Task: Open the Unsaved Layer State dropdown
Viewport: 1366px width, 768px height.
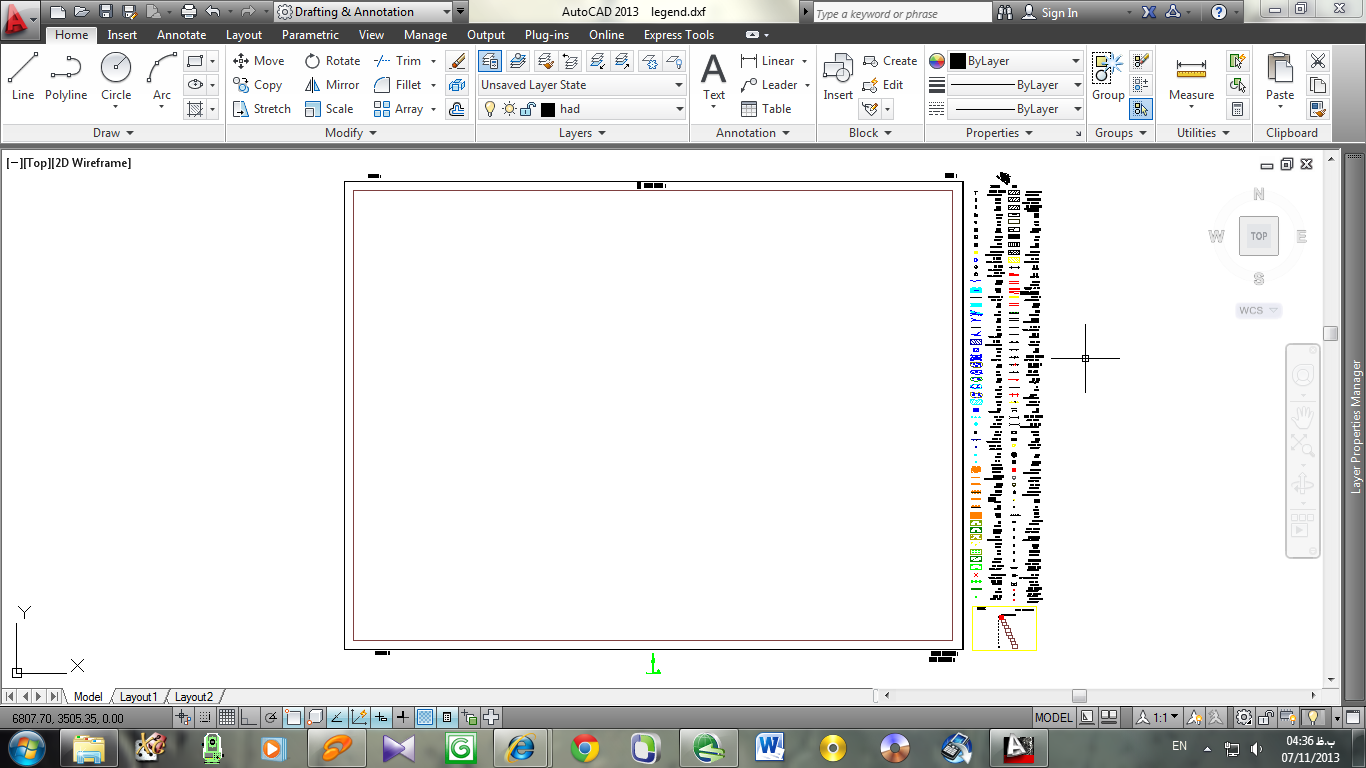Action: [x=582, y=85]
